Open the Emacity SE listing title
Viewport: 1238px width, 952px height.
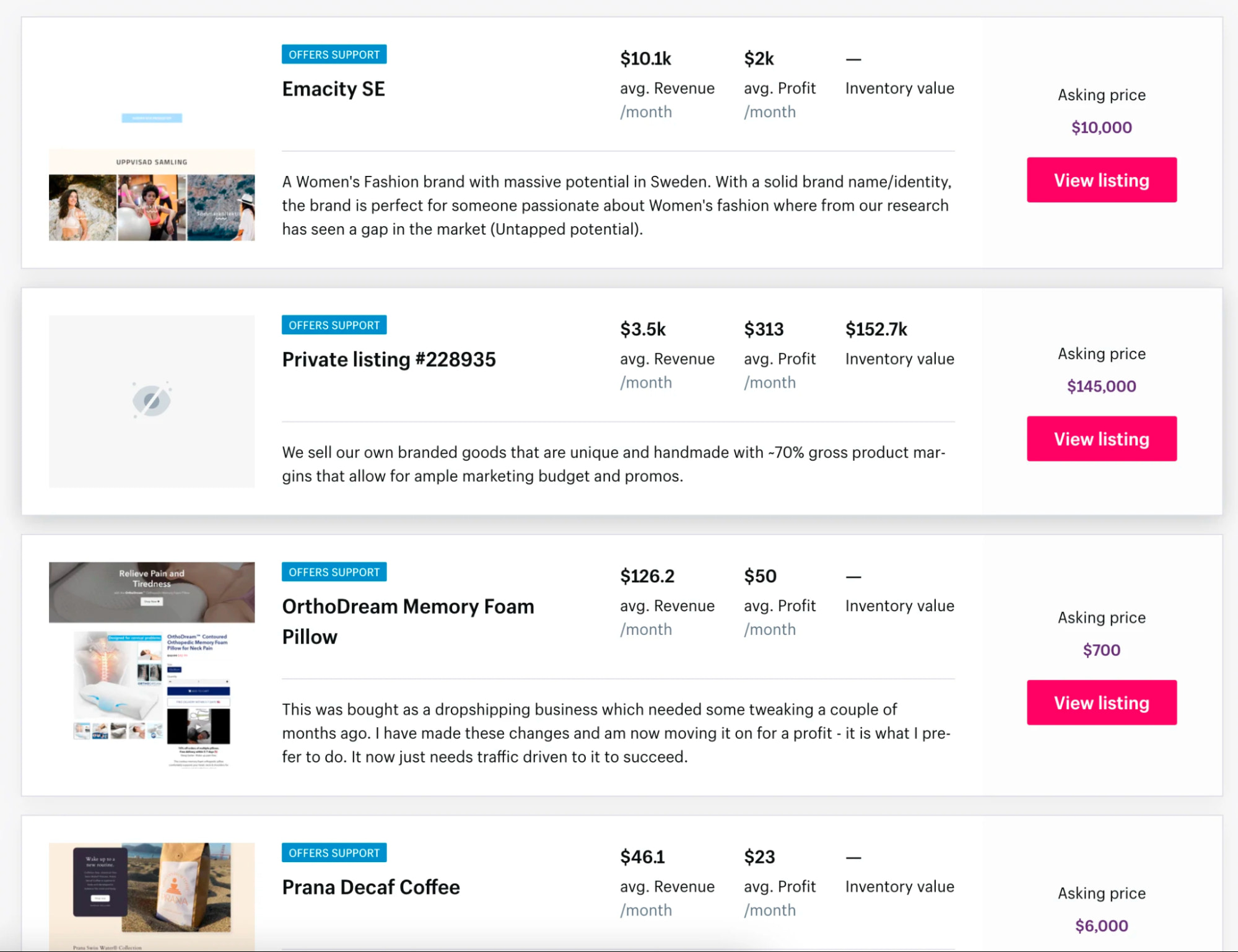click(333, 89)
